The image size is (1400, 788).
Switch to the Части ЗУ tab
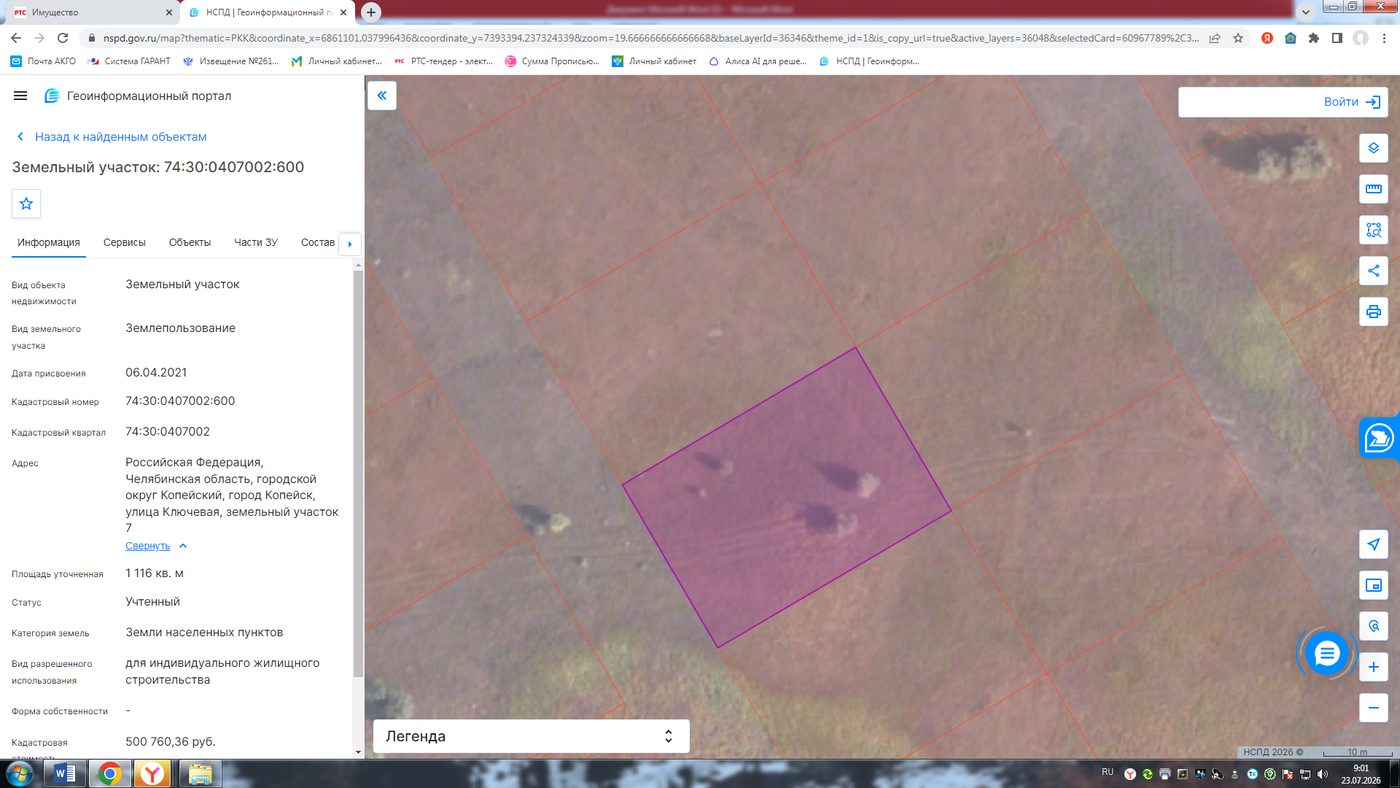pos(256,242)
